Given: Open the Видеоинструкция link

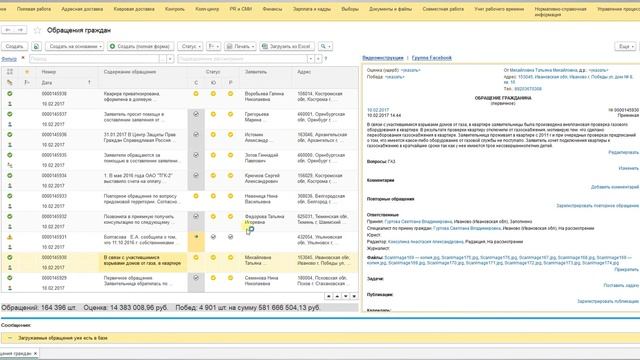Looking at the screenshot, I should click(x=383, y=58).
